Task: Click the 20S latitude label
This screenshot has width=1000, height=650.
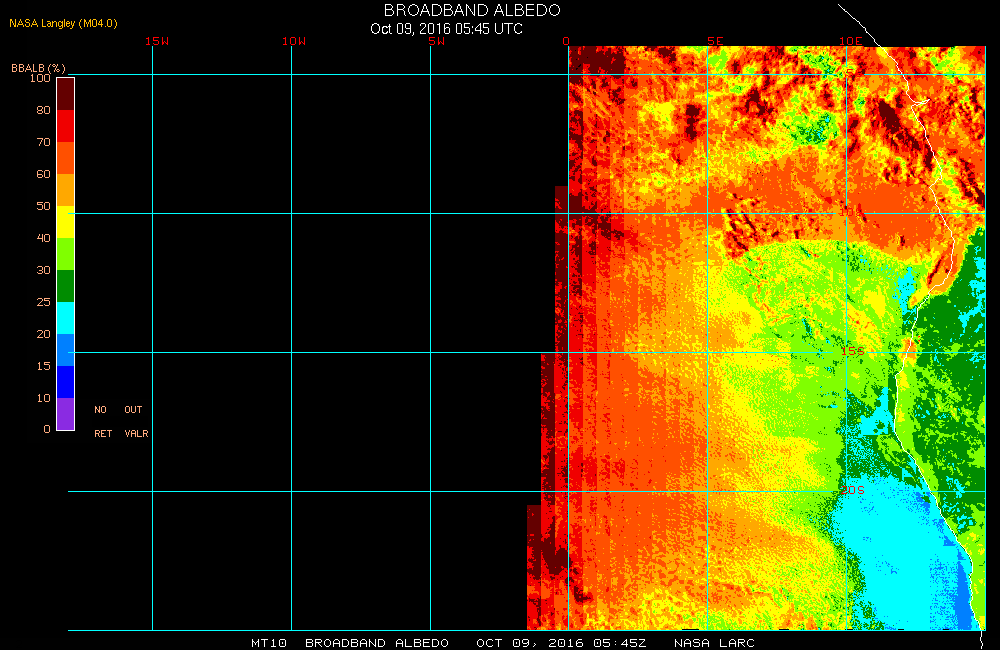Action: click(853, 490)
